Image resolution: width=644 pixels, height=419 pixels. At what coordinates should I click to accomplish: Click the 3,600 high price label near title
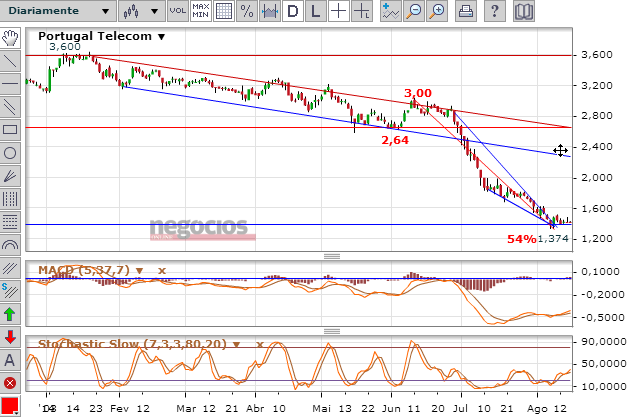click(x=65, y=47)
